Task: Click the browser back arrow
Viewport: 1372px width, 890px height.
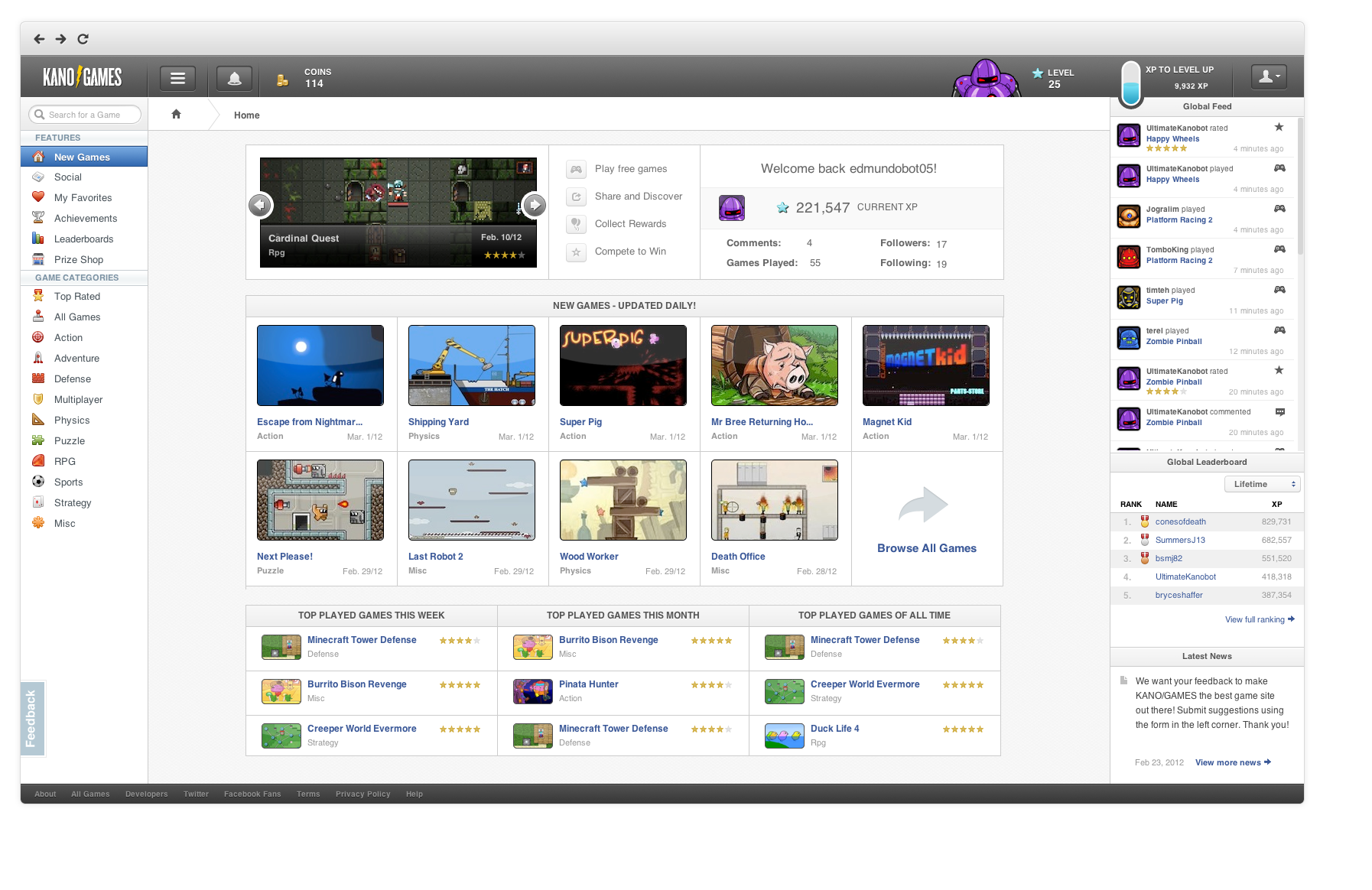Action: (x=39, y=39)
